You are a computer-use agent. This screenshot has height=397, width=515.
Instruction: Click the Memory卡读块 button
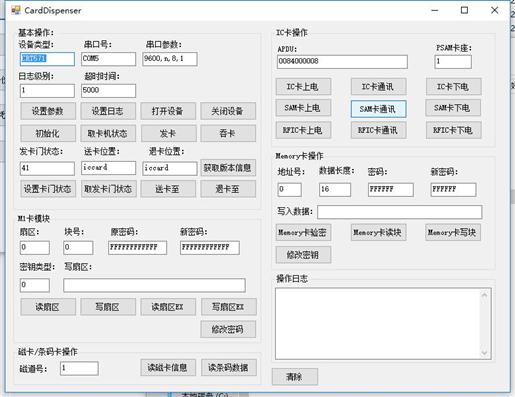click(378, 232)
